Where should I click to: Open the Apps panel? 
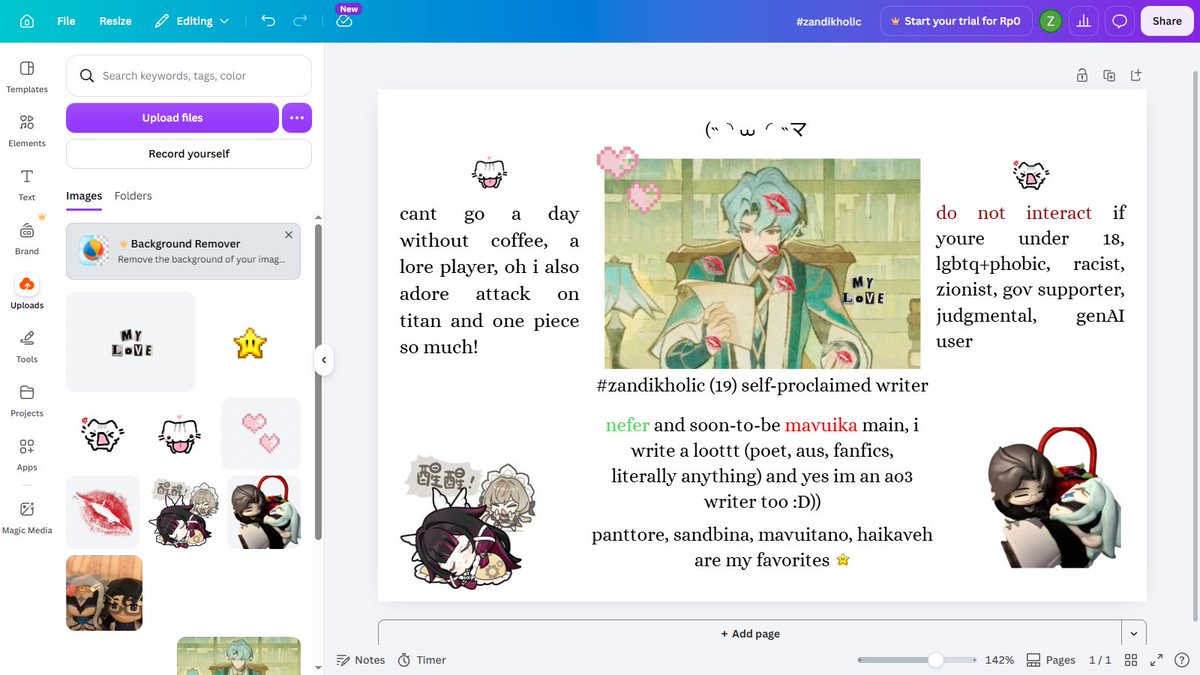[x=27, y=454]
